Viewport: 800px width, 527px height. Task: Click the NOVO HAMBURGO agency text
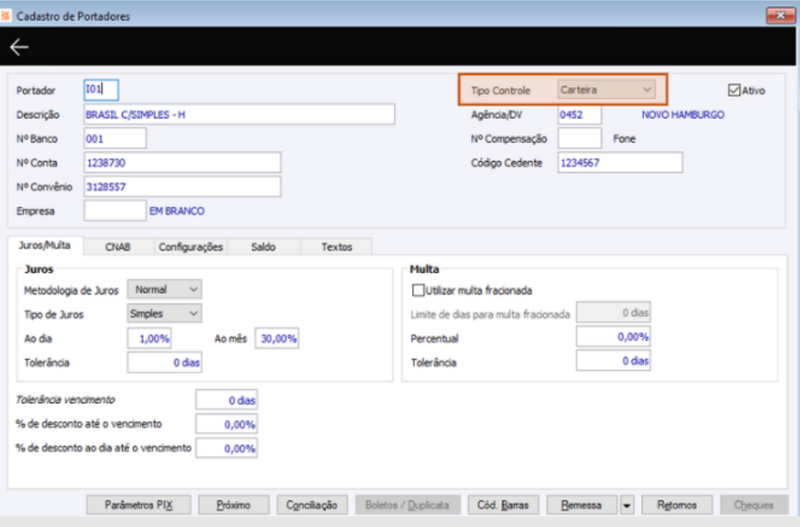coord(683,115)
